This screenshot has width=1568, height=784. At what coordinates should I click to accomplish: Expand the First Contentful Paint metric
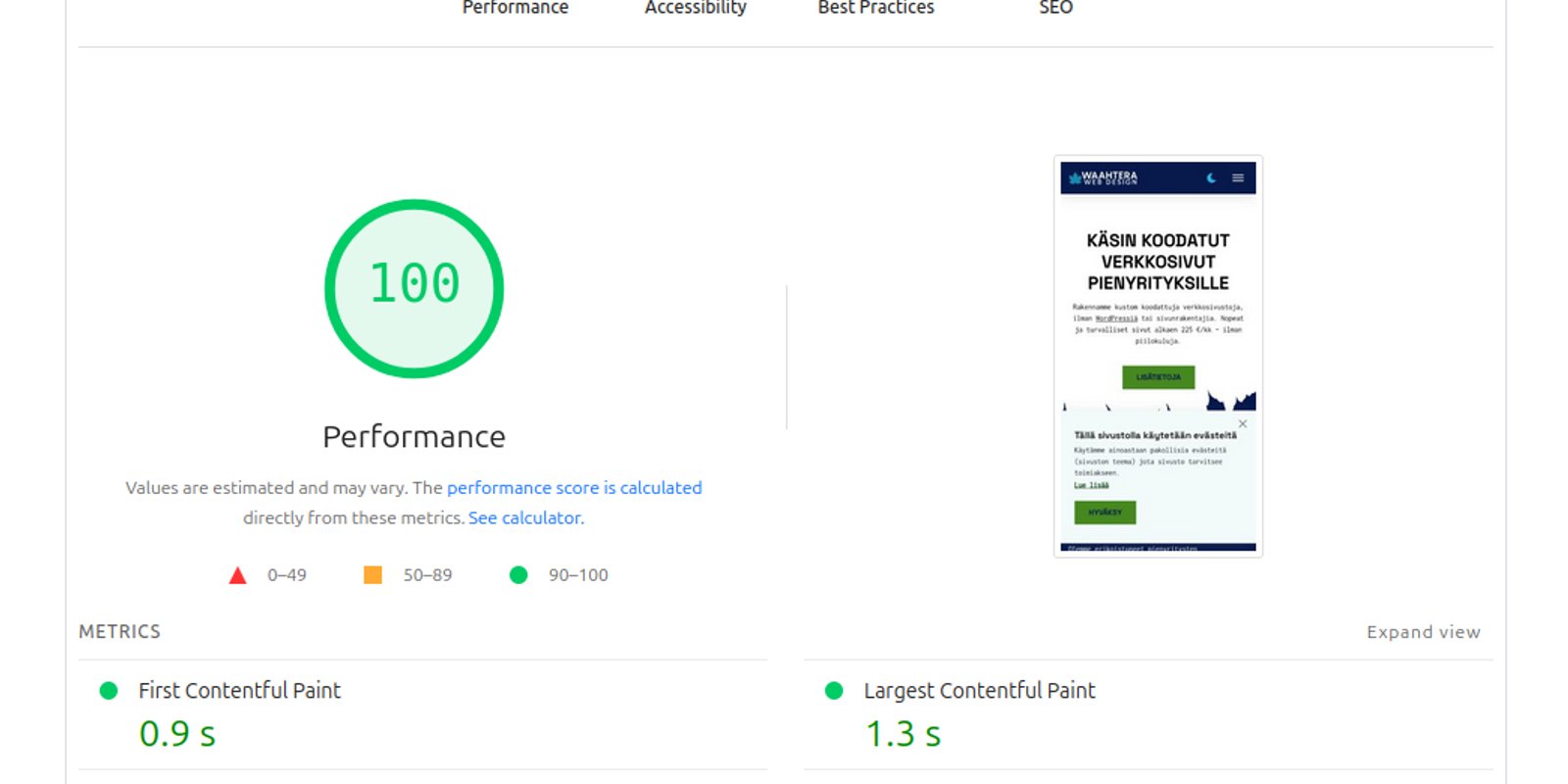pos(239,691)
